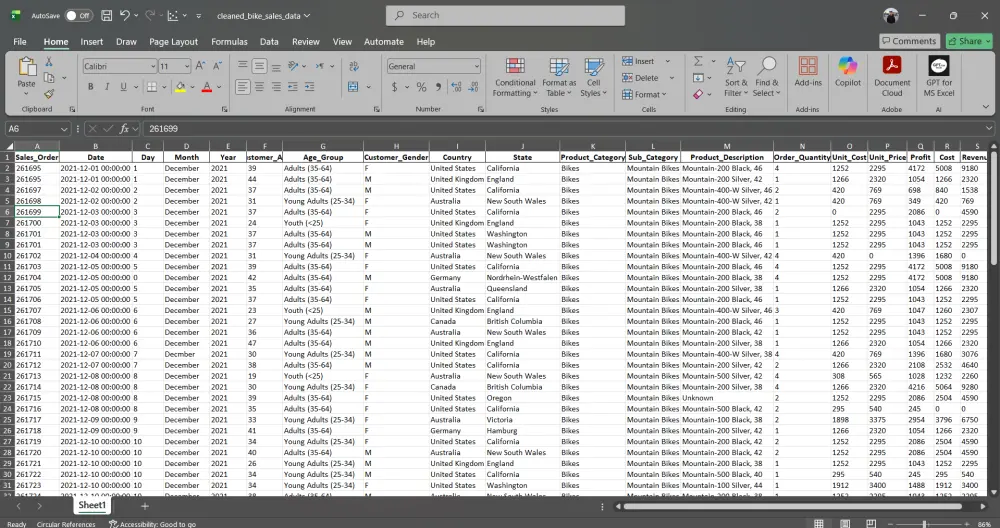1000x528 pixels.
Task: Toggle Middle Align
Action: [259, 66]
